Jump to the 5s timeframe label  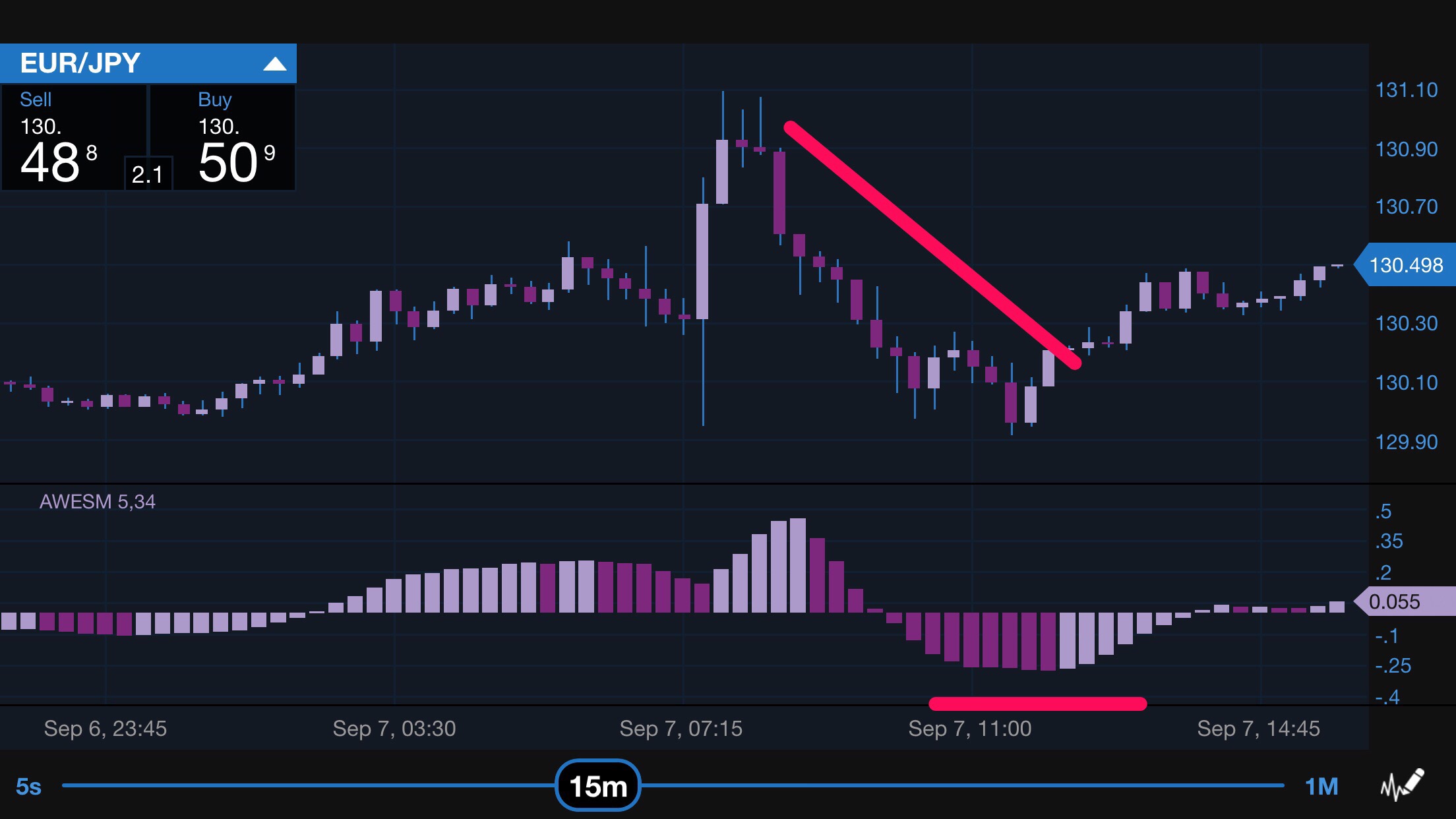[28, 786]
